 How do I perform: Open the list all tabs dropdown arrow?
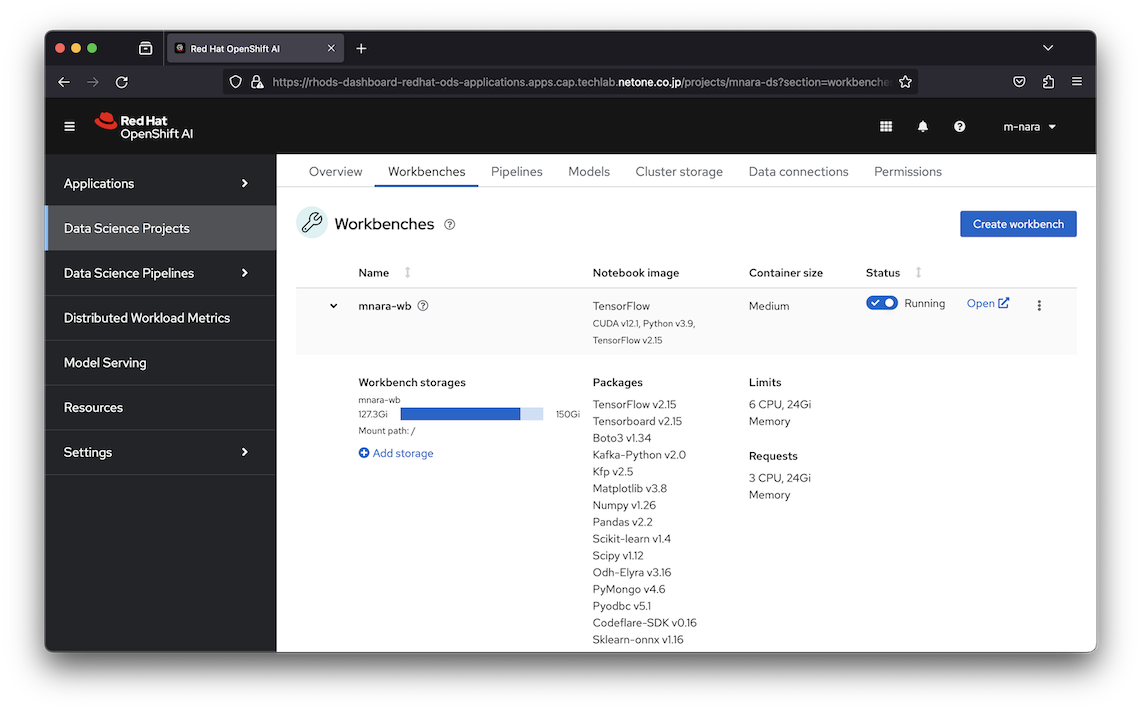click(1048, 48)
